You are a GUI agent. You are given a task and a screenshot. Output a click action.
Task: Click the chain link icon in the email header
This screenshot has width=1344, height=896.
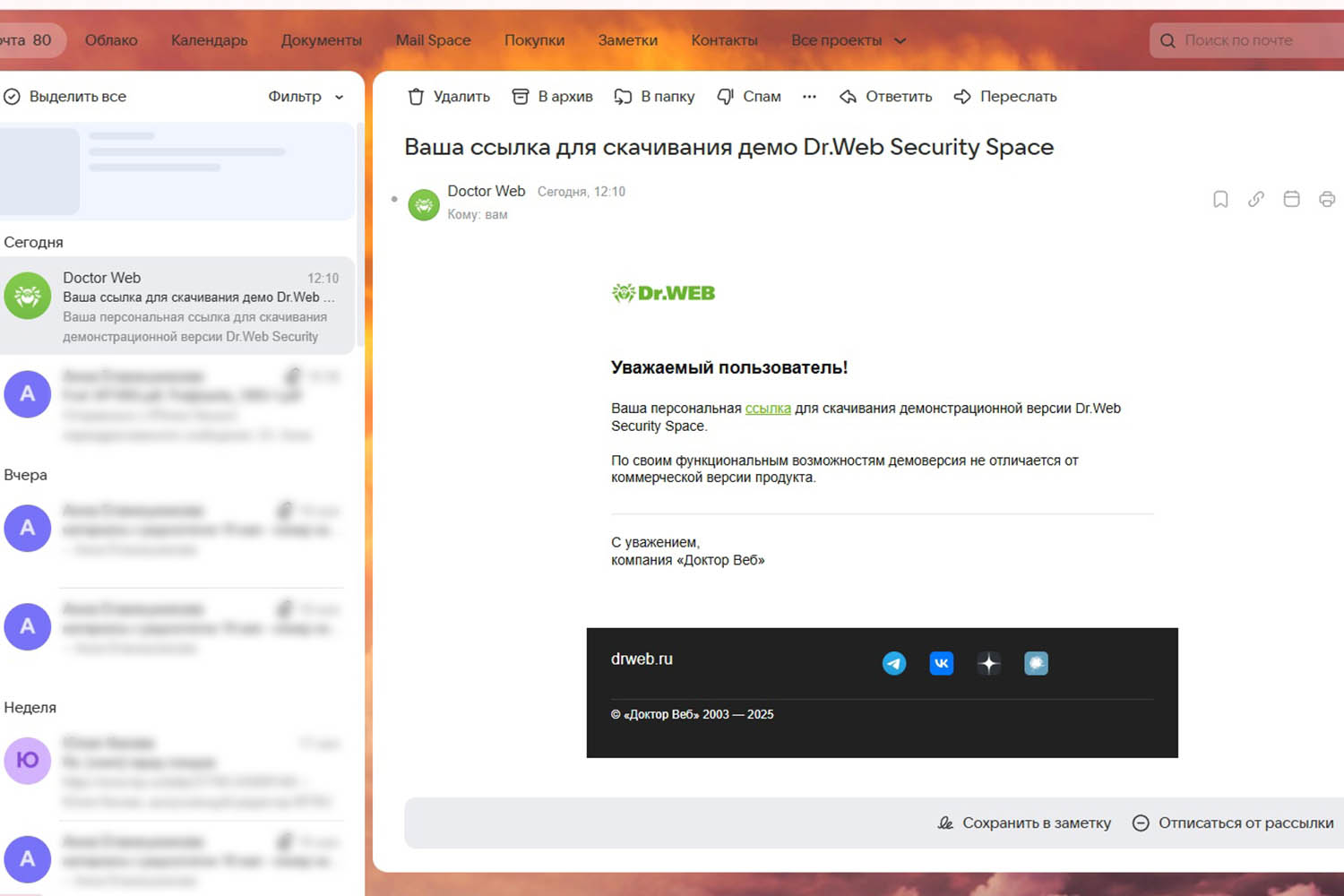coord(1256,199)
